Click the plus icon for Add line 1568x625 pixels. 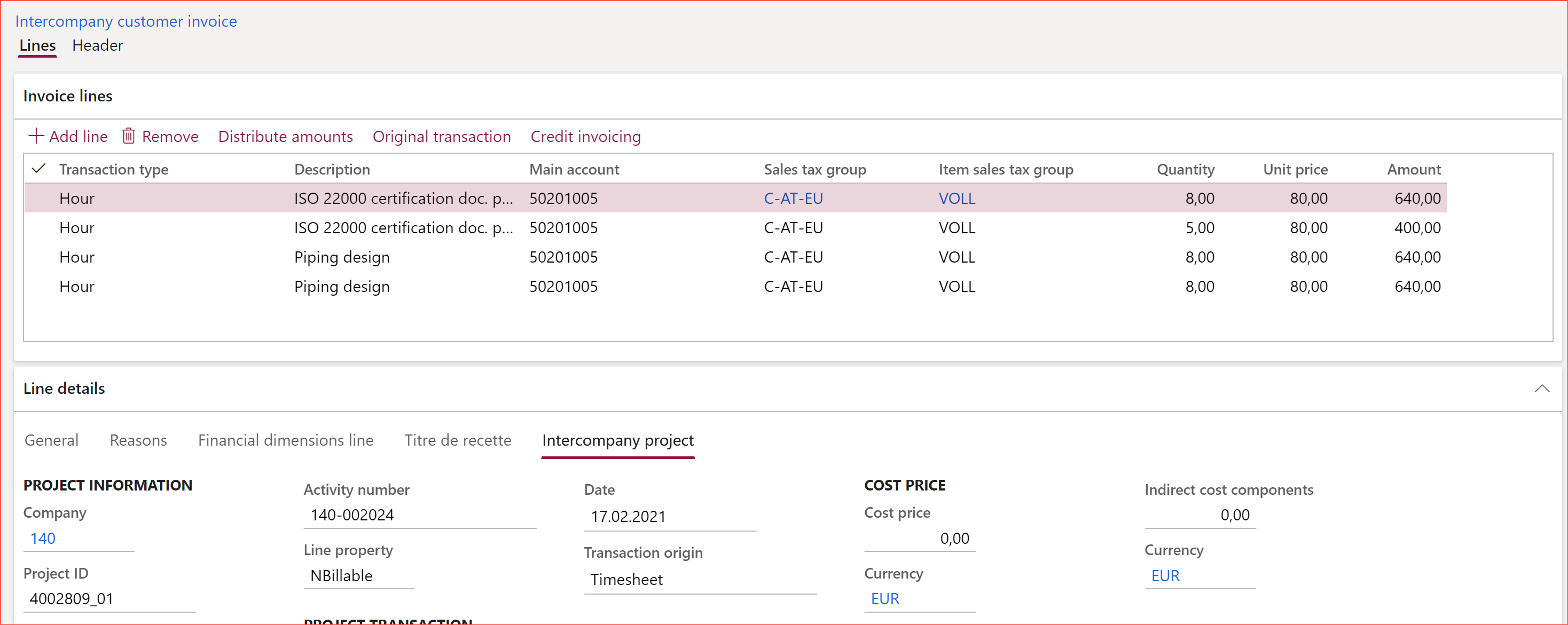point(36,136)
